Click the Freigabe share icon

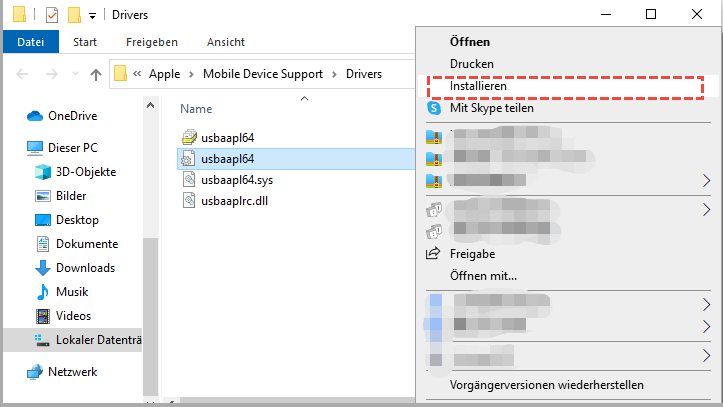tap(434, 254)
